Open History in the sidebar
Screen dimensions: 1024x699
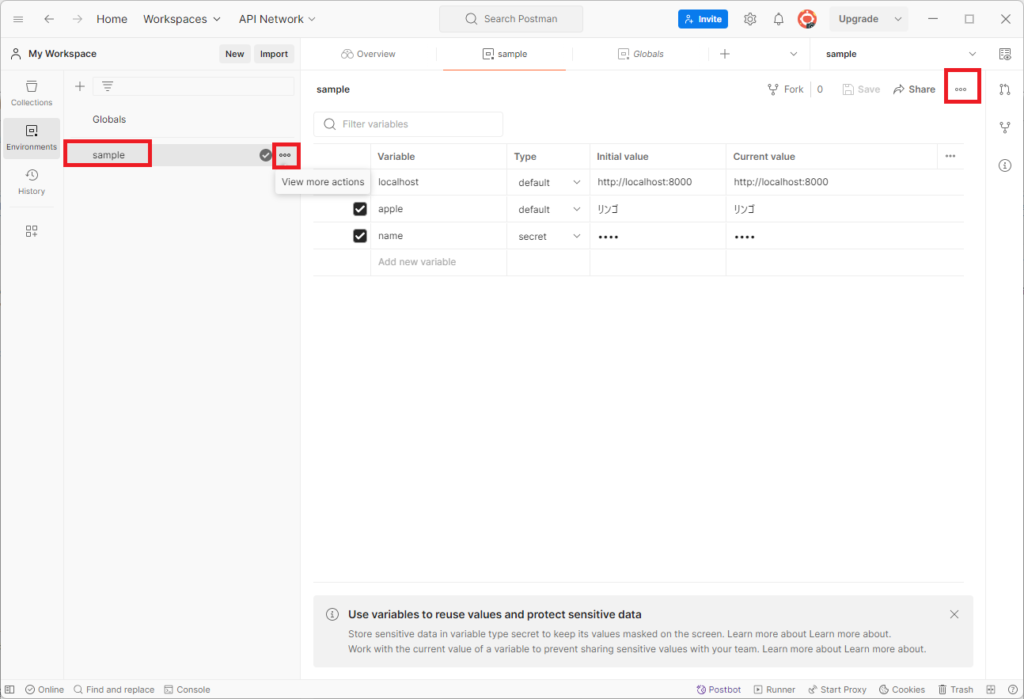tap(31, 182)
